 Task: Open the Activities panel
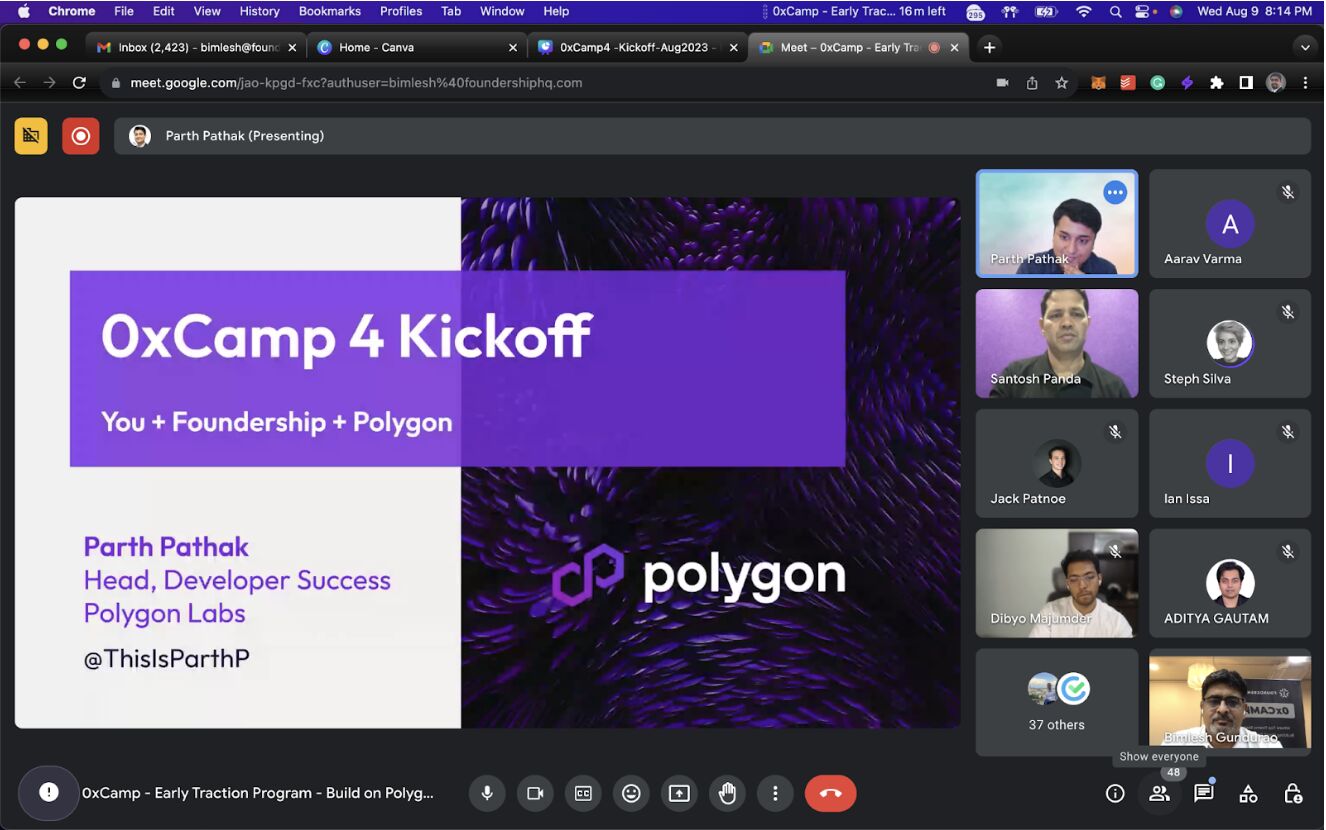pyautogui.click(x=1248, y=794)
